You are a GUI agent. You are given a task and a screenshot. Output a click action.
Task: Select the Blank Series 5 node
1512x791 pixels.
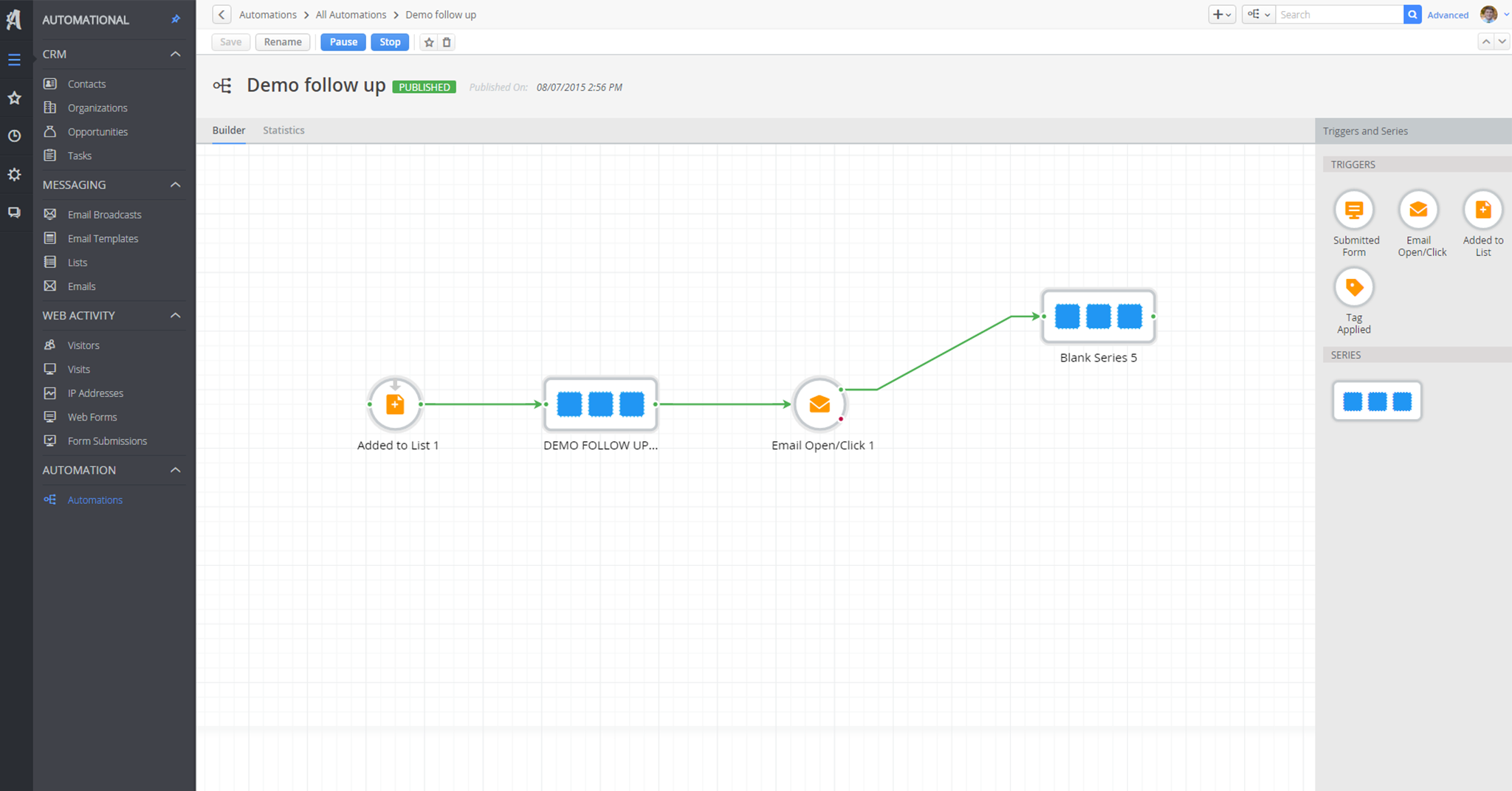(x=1098, y=317)
